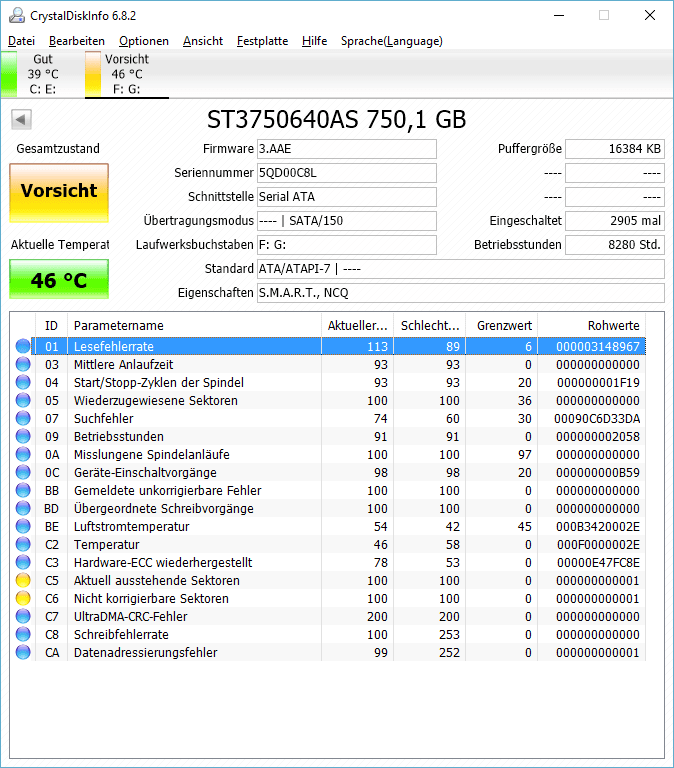Click raw value 000B3420002E
Viewport: 674px width, 768px height.
[x=598, y=527]
